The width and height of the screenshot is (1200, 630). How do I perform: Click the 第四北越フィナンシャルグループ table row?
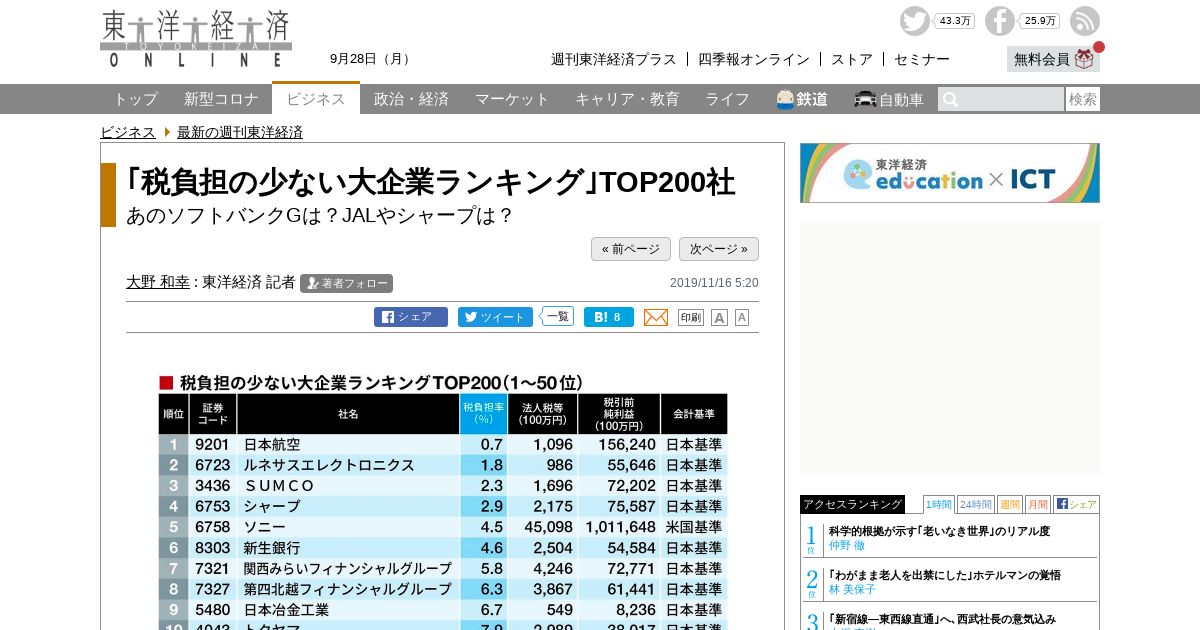[x=443, y=589]
